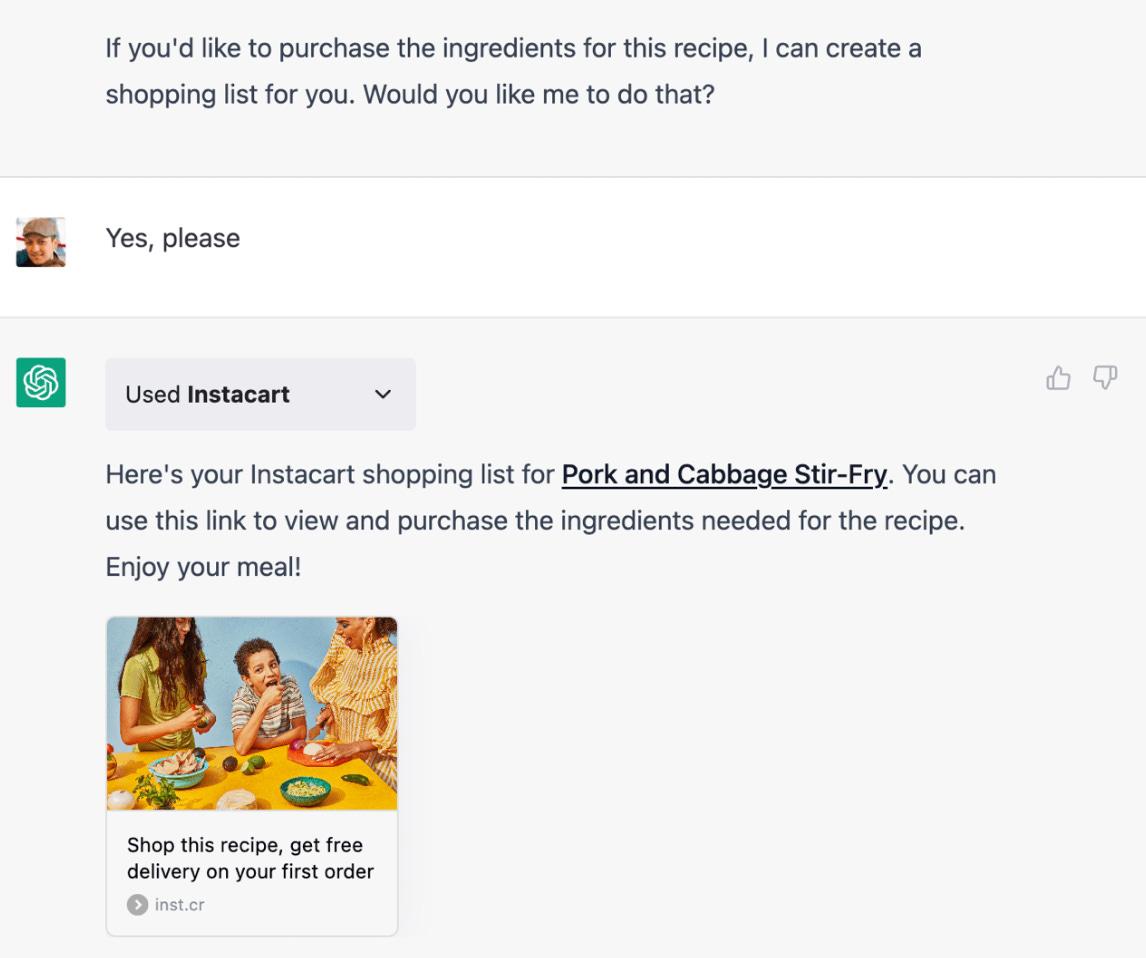Click the "Yes, please" user message
This screenshot has width=1146, height=958.
point(173,238)
